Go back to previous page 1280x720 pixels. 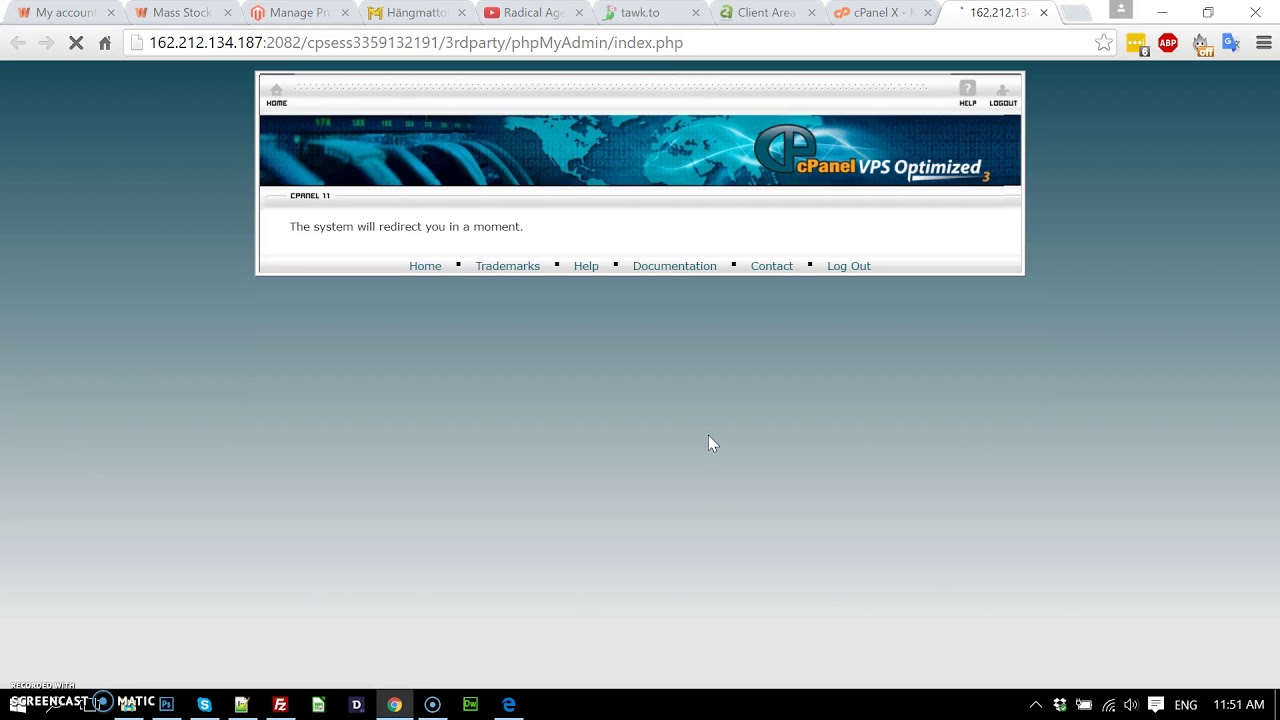pyautogui.click(x=18, y=43)
